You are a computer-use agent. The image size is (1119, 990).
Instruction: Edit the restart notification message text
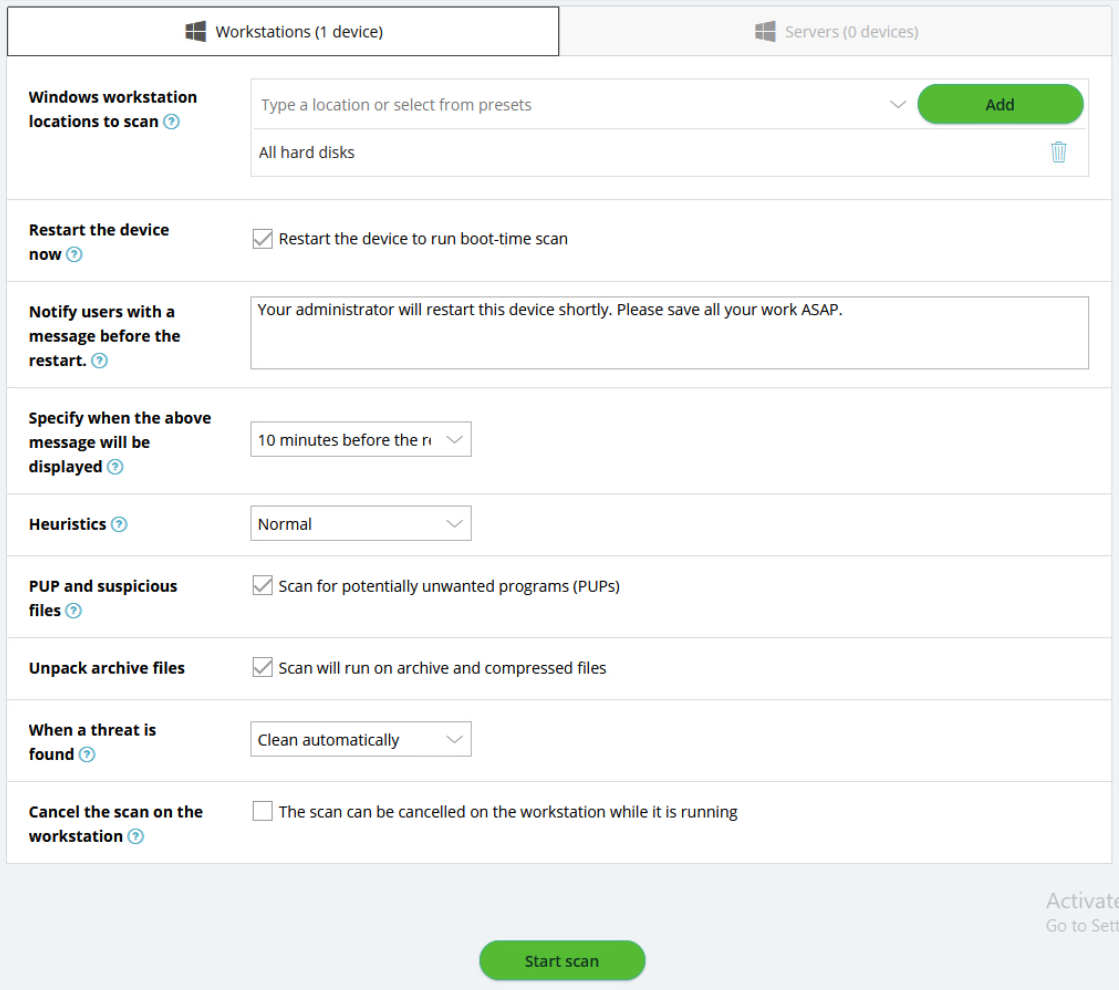tap(670, 333)
